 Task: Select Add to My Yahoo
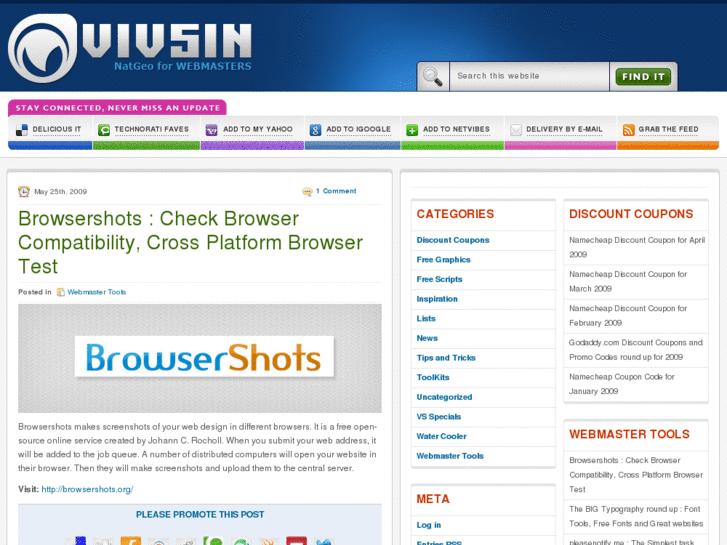click(x=258, y=129)
